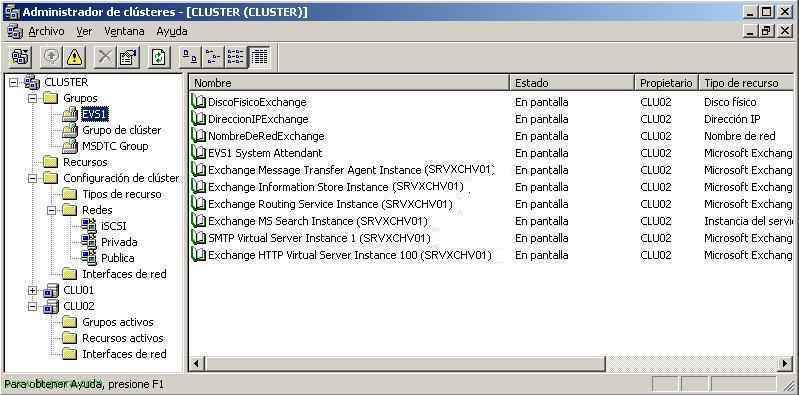
Task: Select the Publica network icon
Action: (89, 257)
